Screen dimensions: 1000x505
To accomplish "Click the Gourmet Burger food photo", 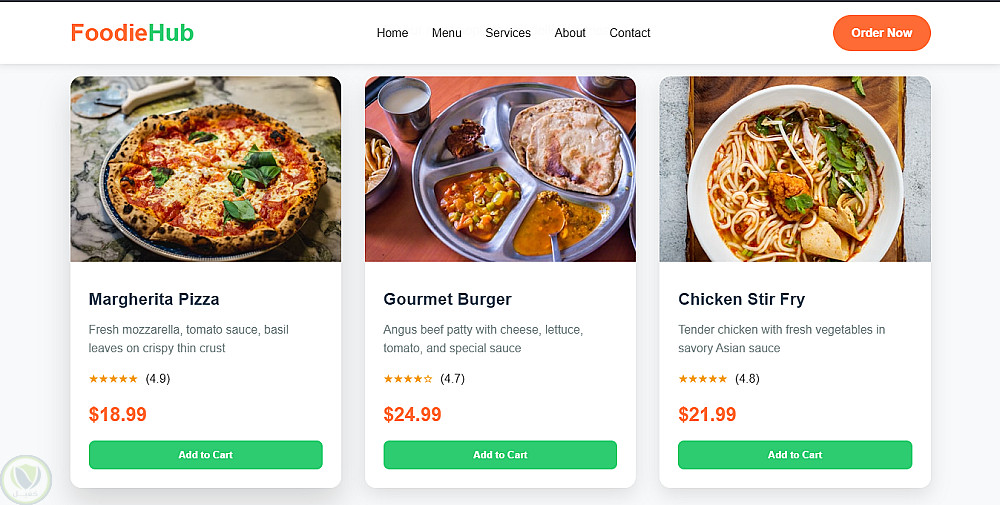I will point(500,169).
